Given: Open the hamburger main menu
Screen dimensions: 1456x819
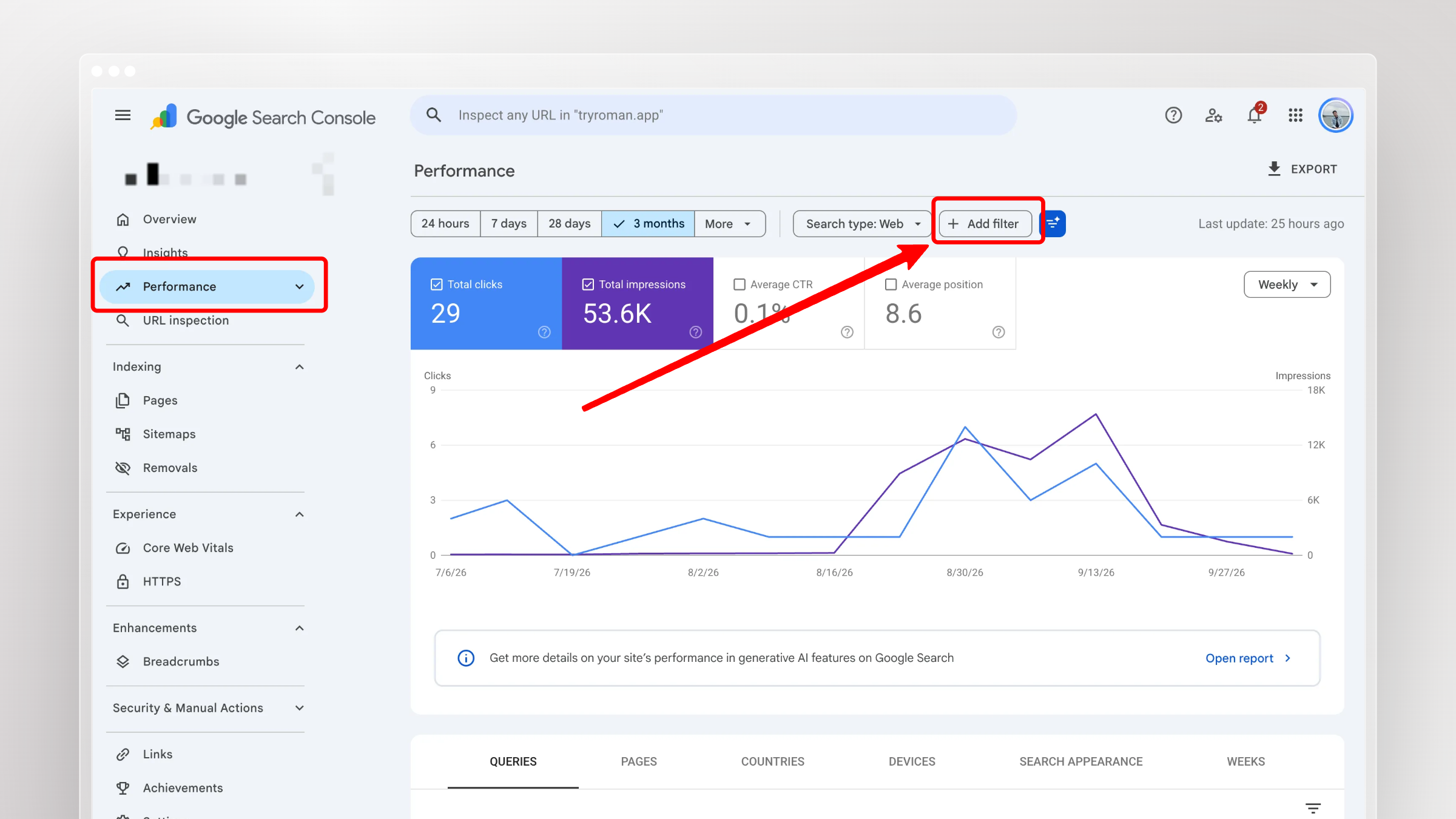Looking at the screenshot, I should pos(123,115).
